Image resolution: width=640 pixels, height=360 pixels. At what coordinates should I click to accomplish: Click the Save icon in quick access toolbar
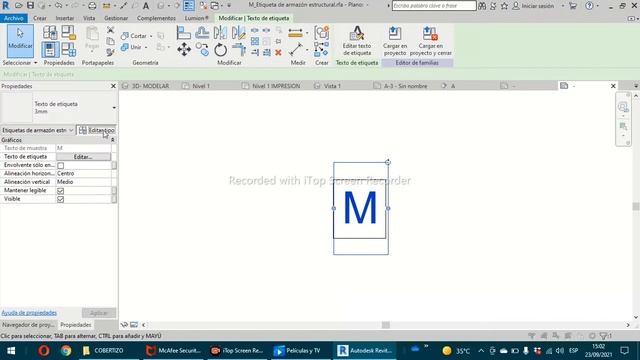point(30,6)
